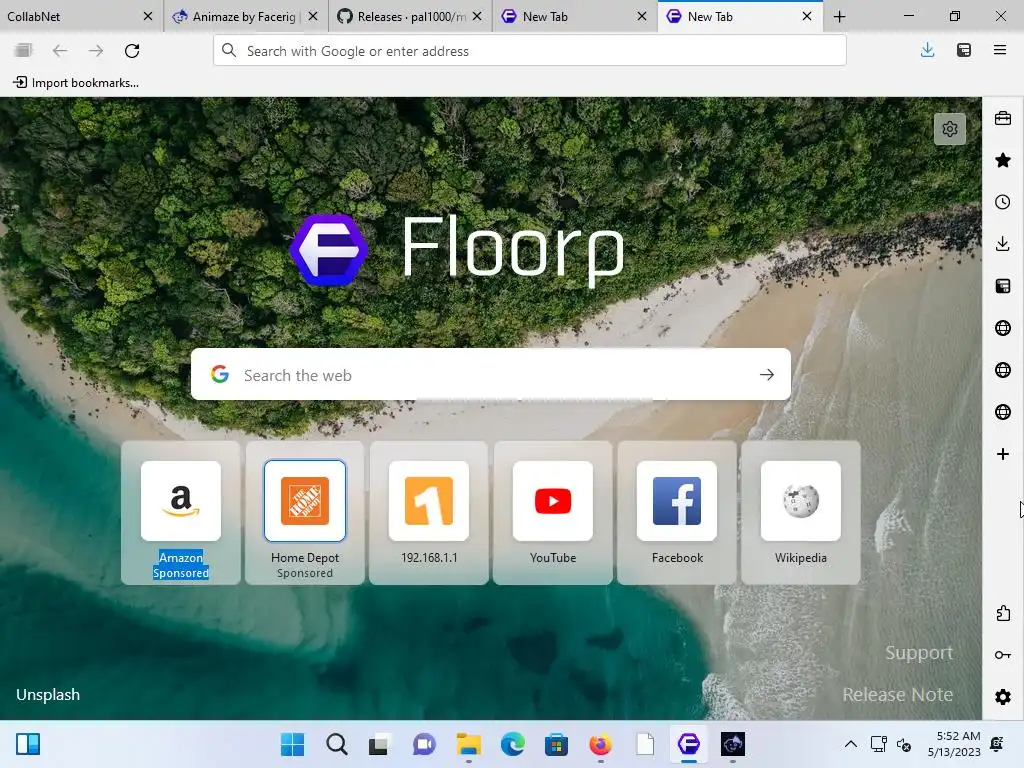Image resolution: width=1024 pixels, height=768 pixels.
Task: Open the 192.168.1.1 shortcut tile
Action: (429, 513)
